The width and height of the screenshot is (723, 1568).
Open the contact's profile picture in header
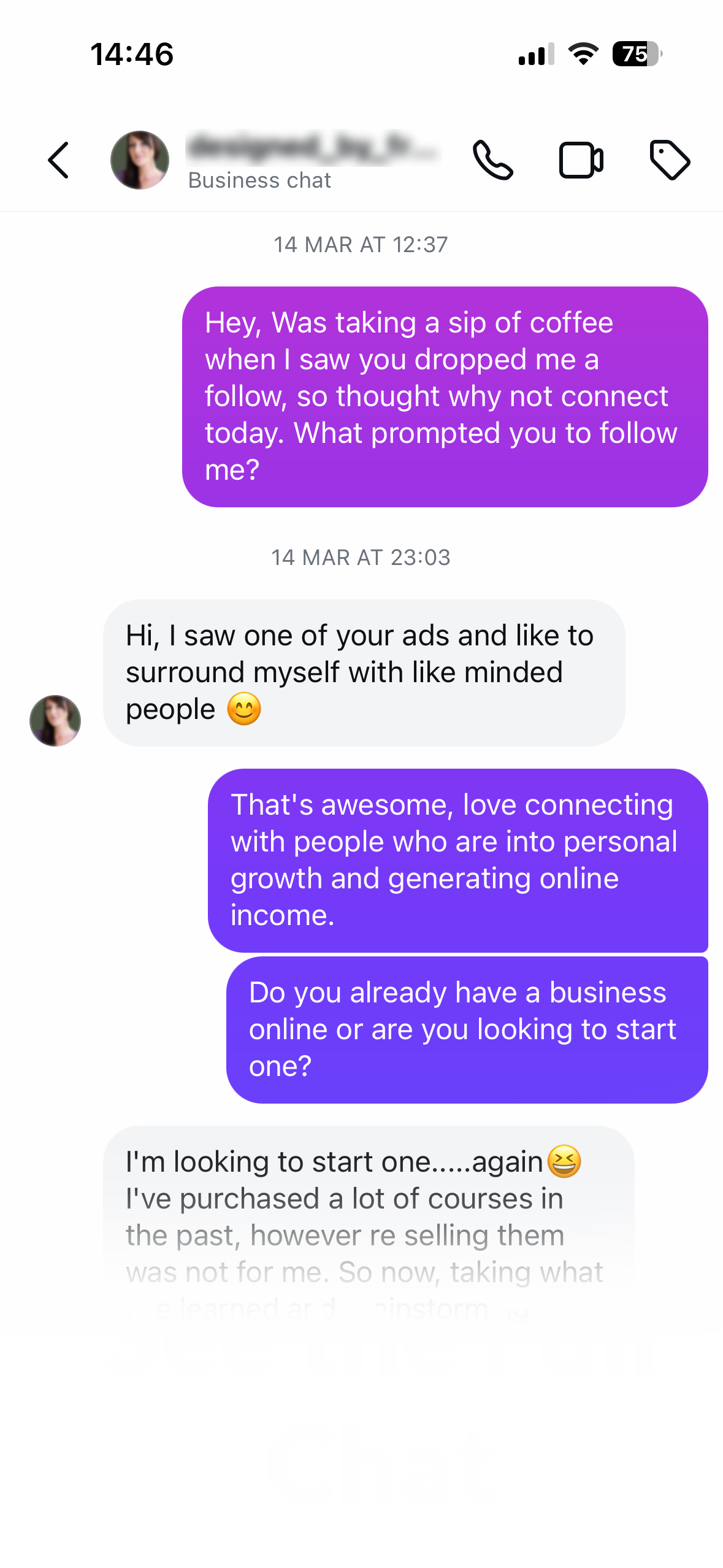140,160
